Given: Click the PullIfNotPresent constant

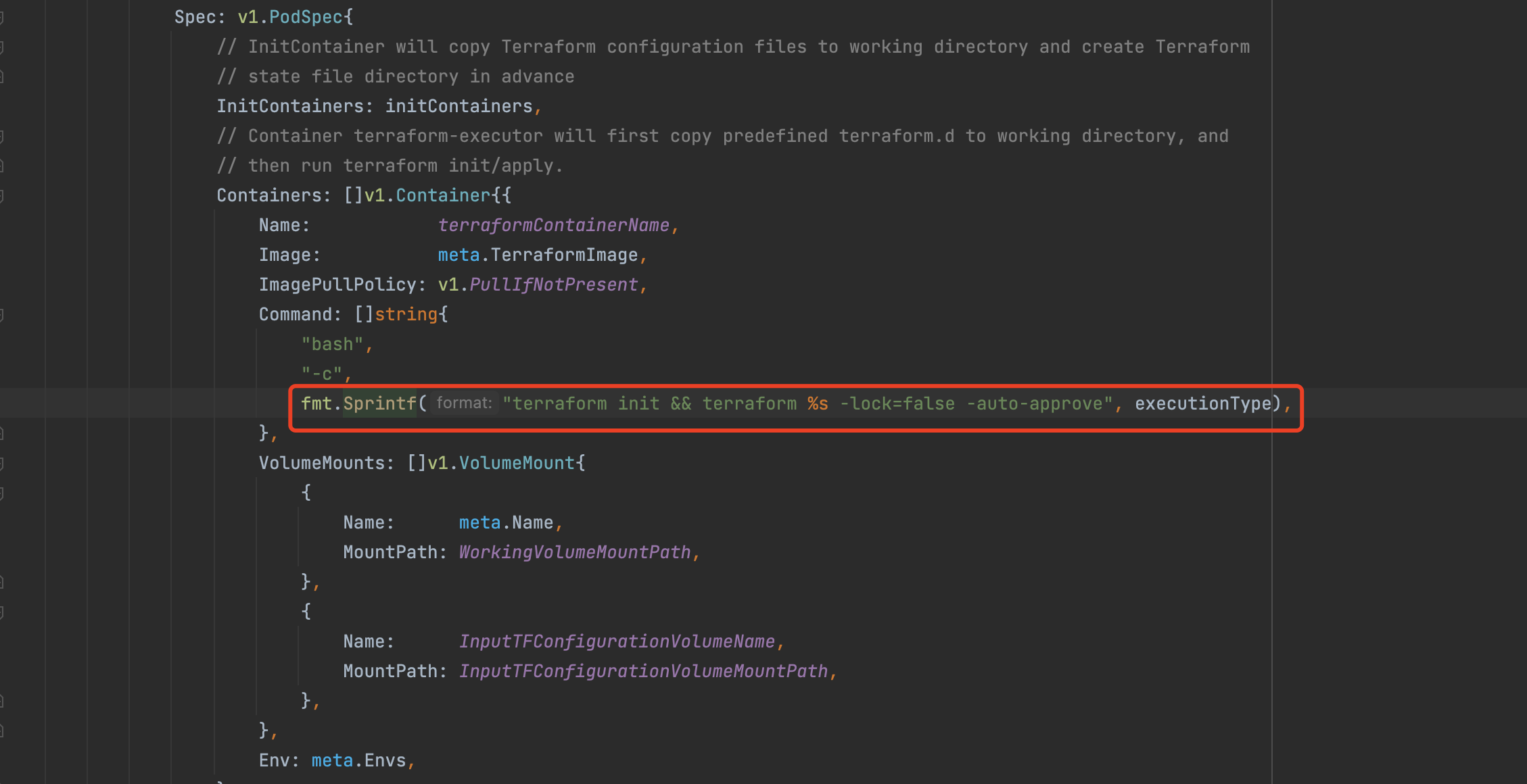Looking at the screenshot, I should tap(553, 285).
